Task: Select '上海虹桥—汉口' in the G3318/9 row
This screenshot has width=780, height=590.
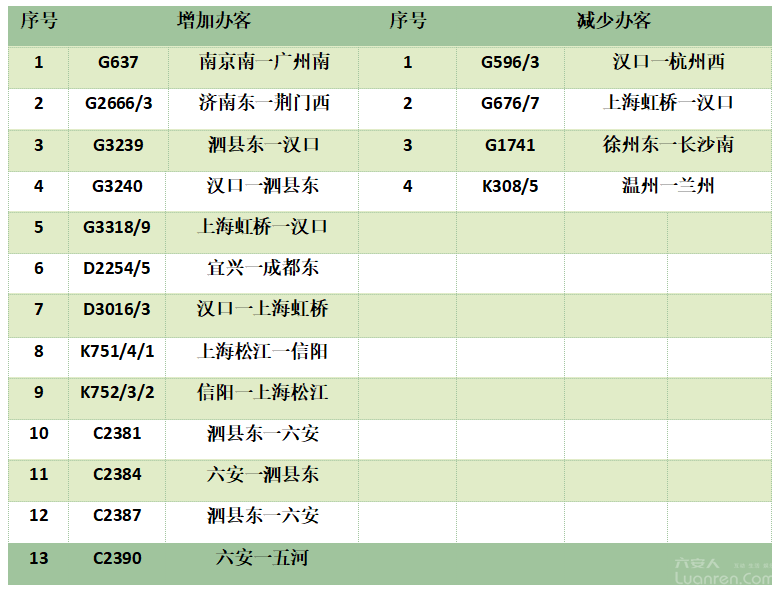Action: [x=263, y=227]
